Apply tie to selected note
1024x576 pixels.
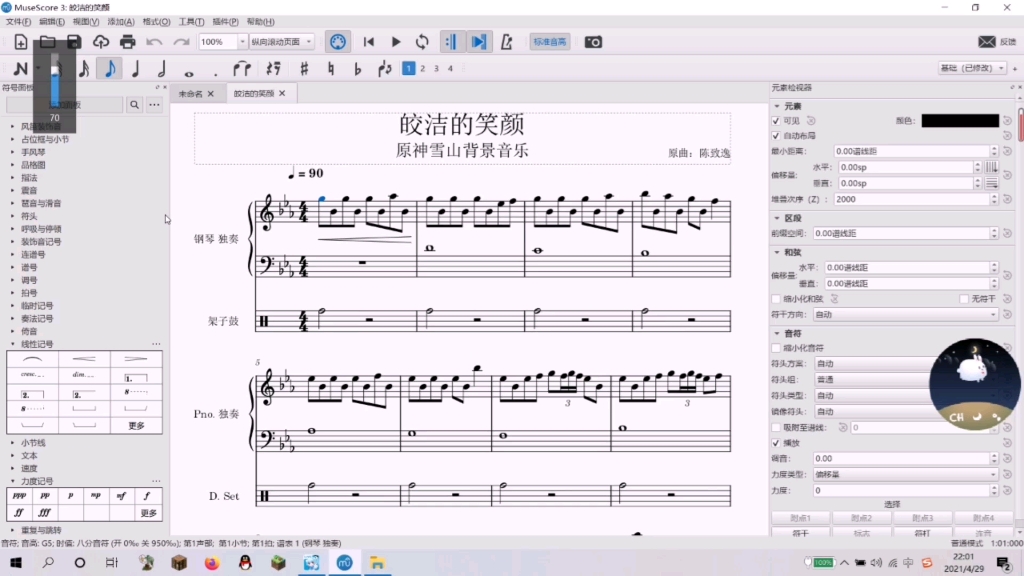click(242, 69)
